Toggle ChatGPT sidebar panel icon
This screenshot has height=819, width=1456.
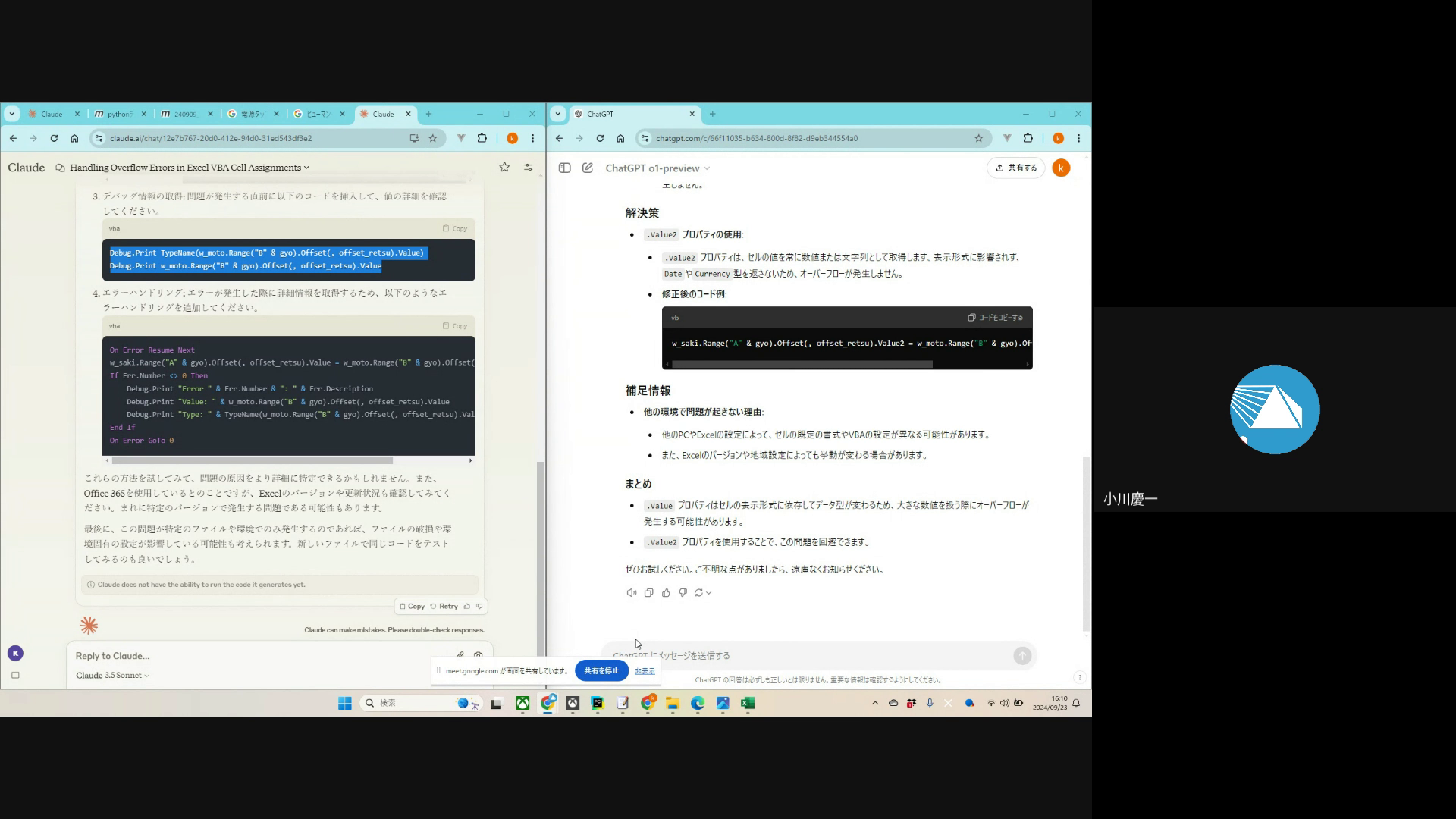pyautogui.click(x=564, y=168)
